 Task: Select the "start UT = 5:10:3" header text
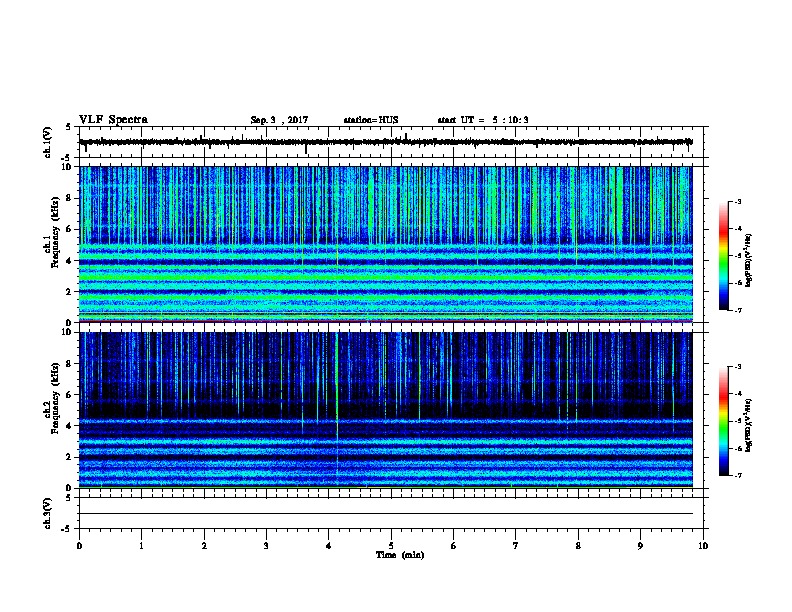click(x=483, y=120)
